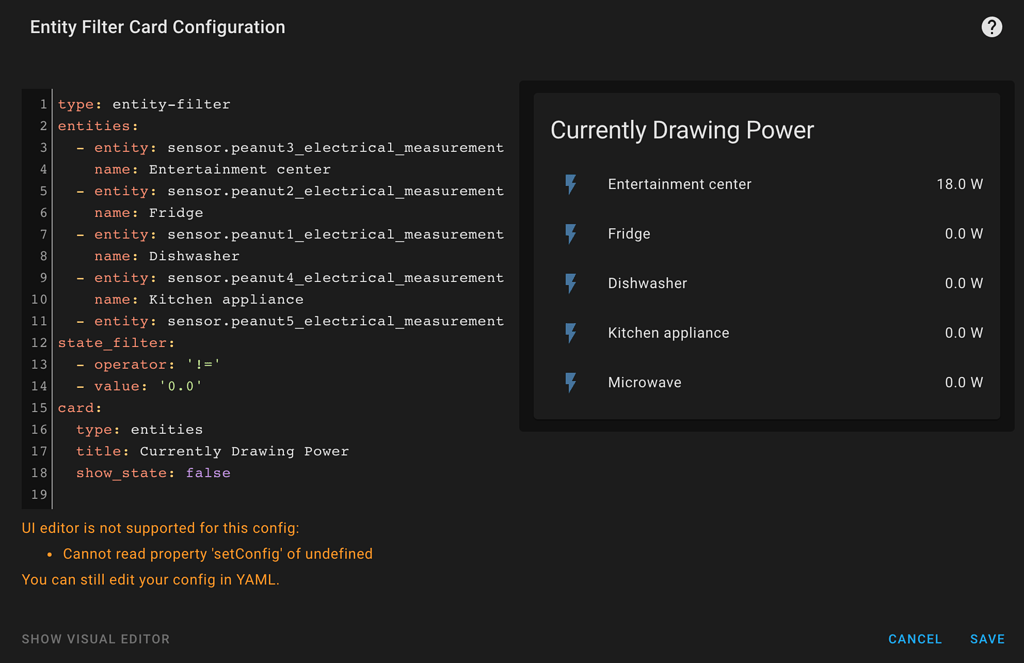Click the Kitchen appliance entity name
Viewport: 1024px width, 663px height.
click(668, 333)
